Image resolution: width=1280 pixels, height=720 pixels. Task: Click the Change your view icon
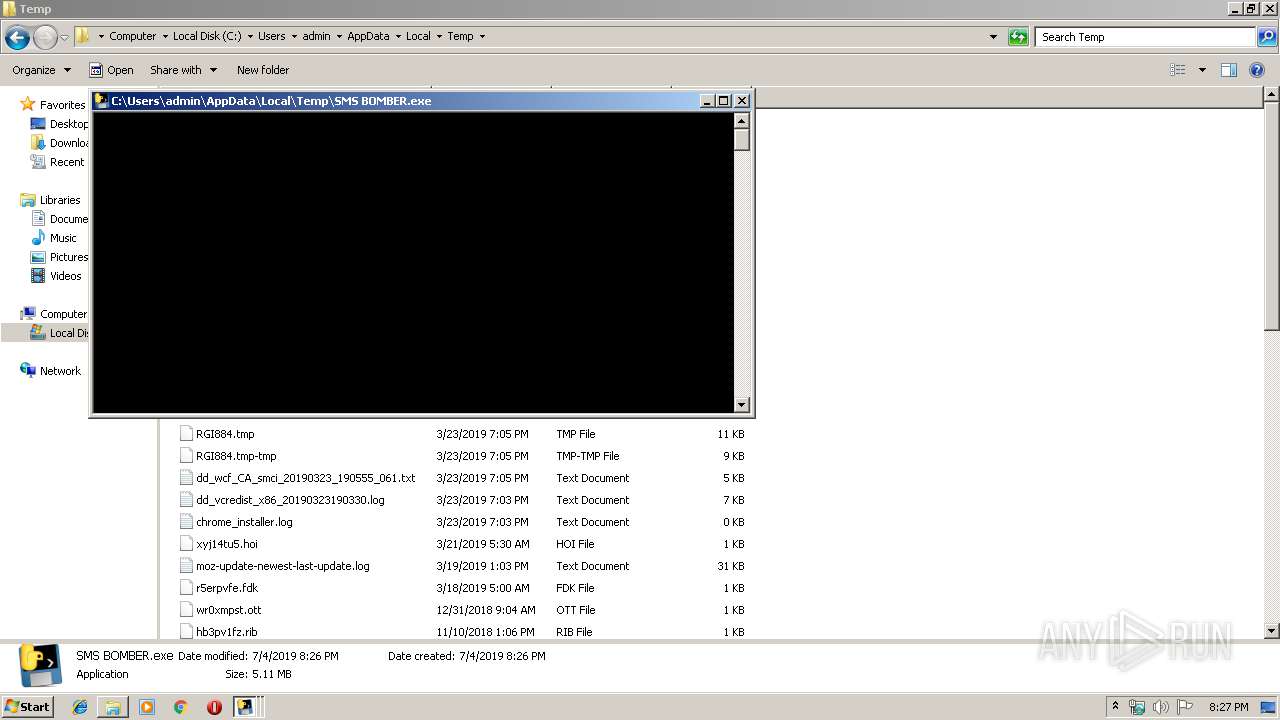click(x=1178, y=70)
